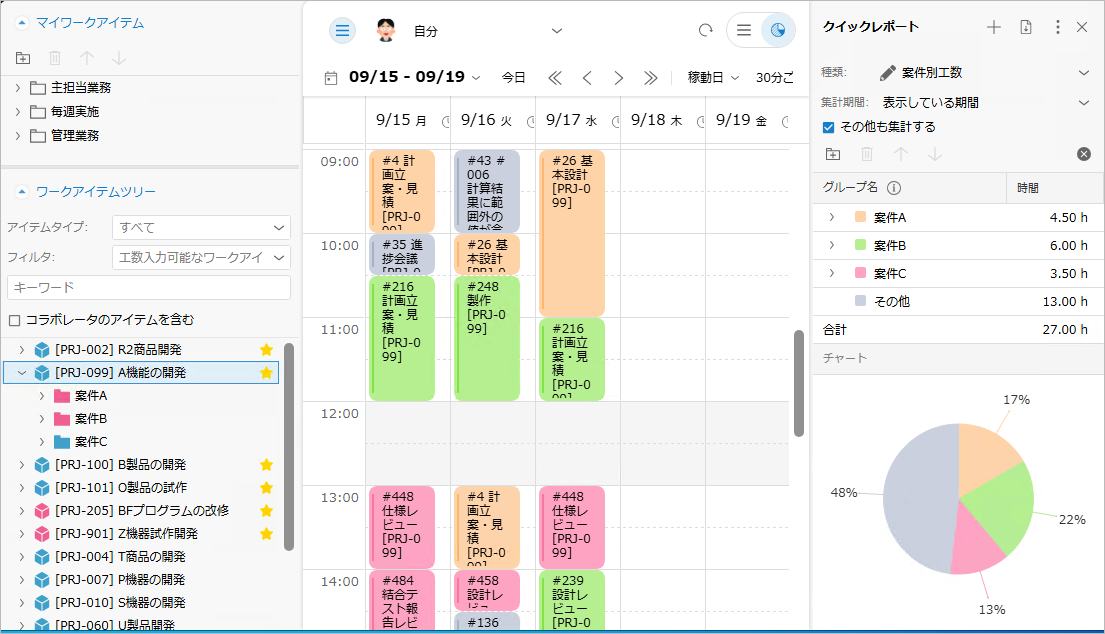Click the refresh icon in the calendar toolbar
The width and height of the screenshot is (1105, 634).
pyautogui.click(x=705, y=31)
